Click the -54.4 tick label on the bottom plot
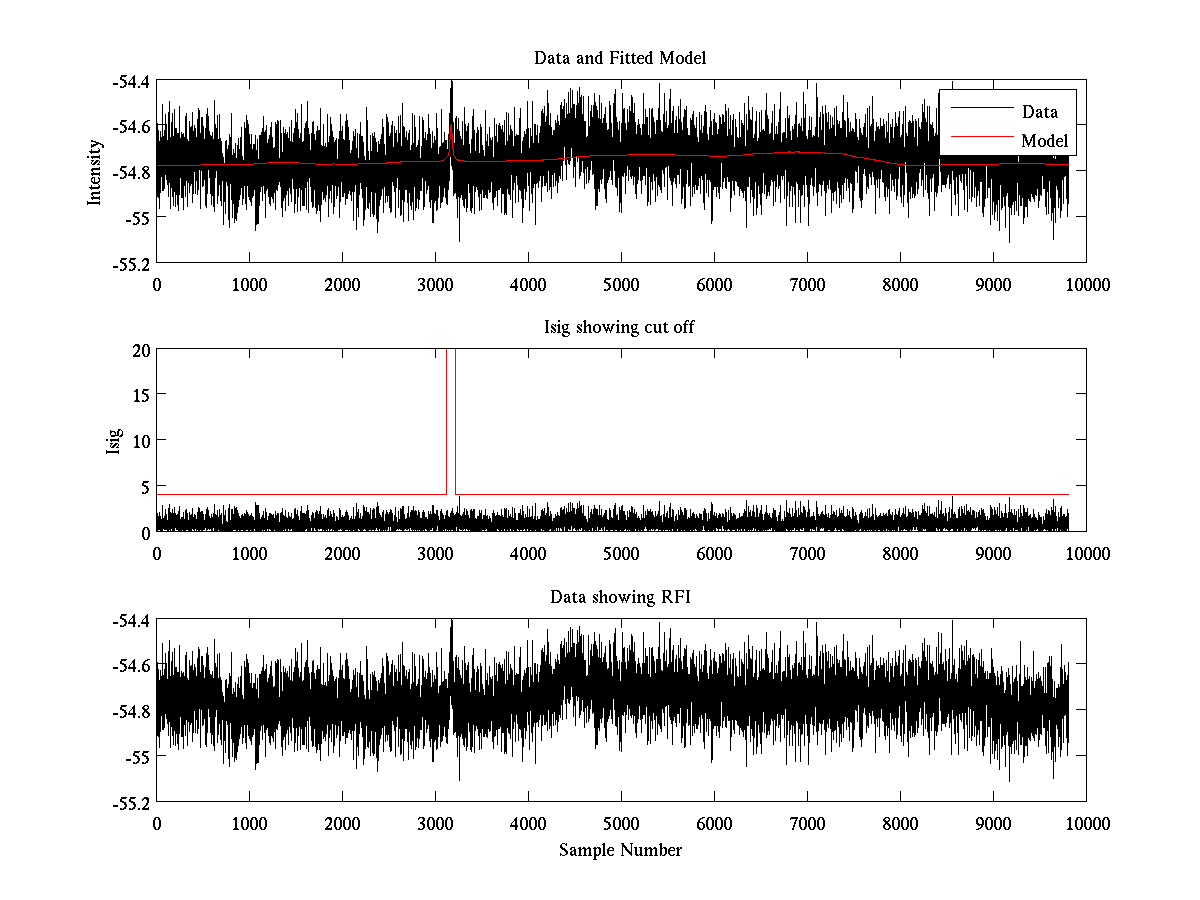 click(x=130, y=620)
